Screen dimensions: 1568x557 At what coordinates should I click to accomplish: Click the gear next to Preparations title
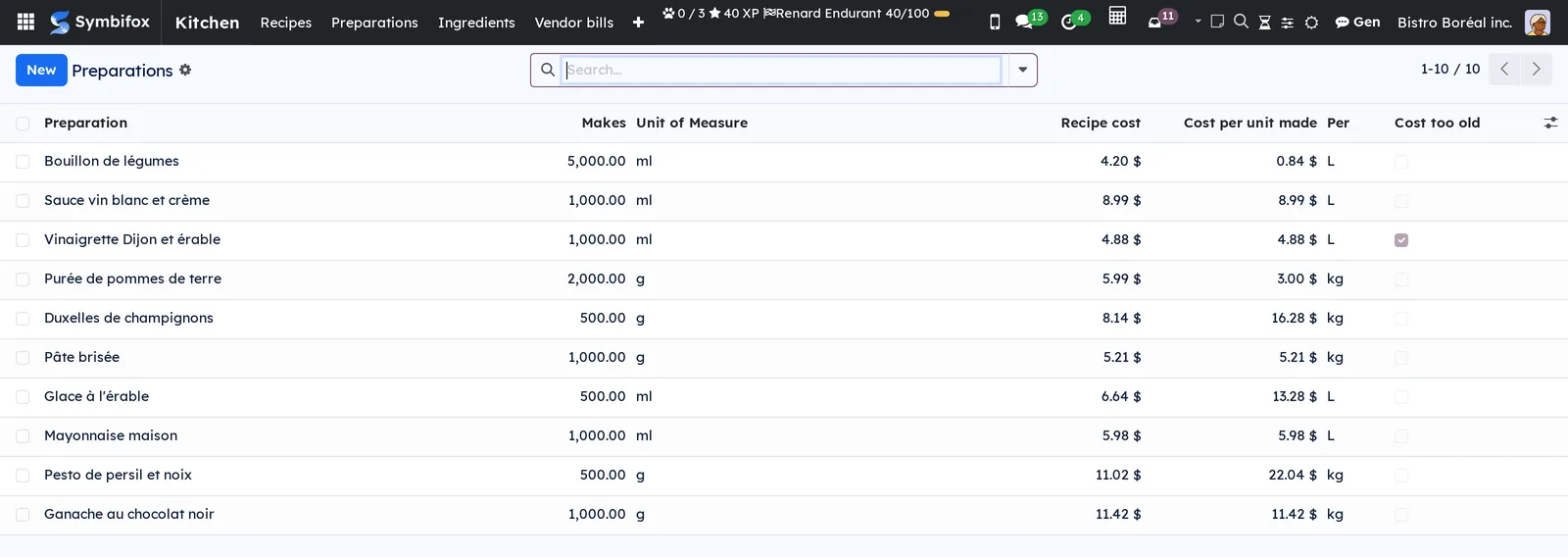coord(185,70)
